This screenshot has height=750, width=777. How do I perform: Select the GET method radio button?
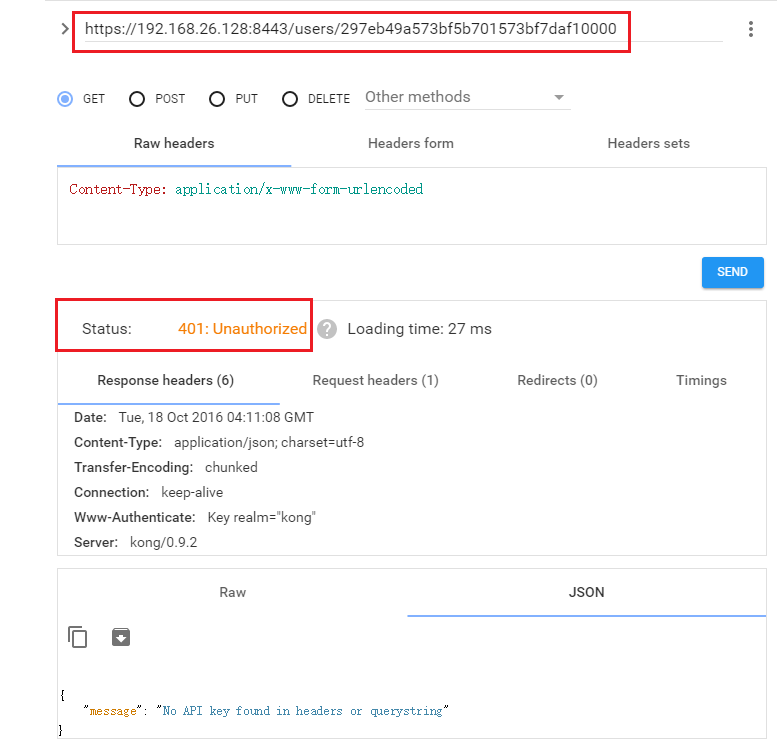[65, 99]
